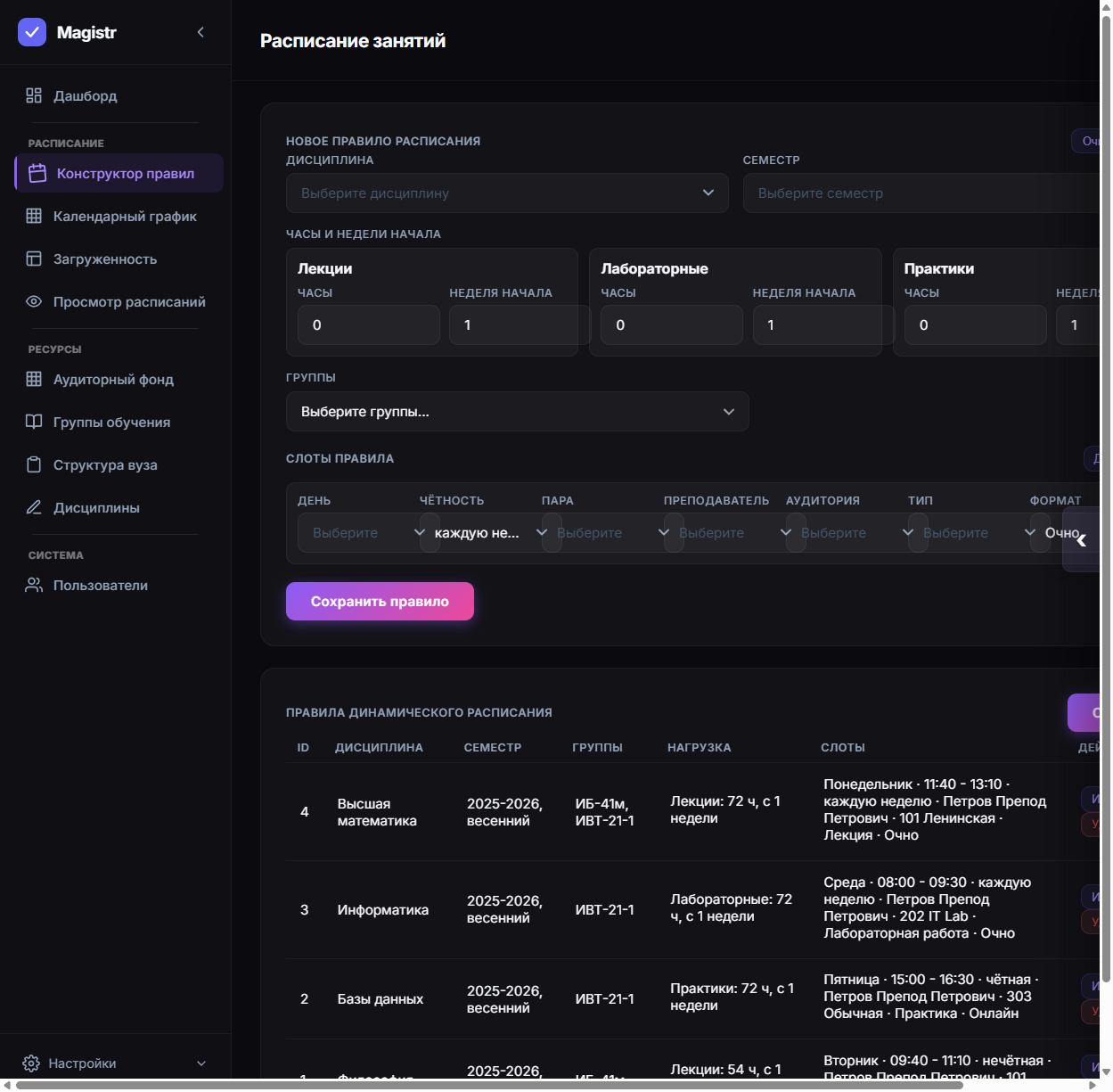Click the Лабораторные часы input field
Screen dimensions: 1113x1092
pos(671,324)
